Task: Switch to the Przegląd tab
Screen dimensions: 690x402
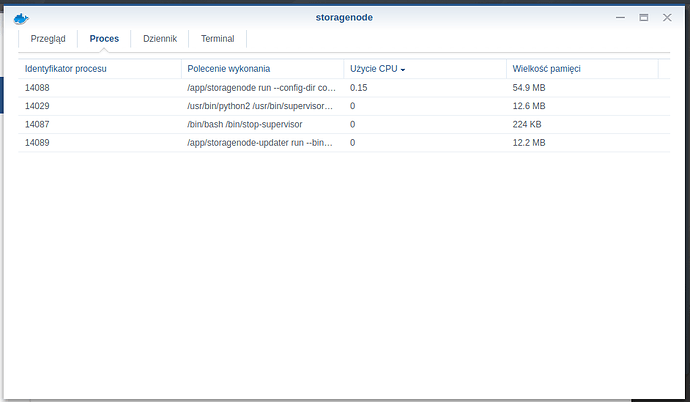Action: click(x=48, y=39)
